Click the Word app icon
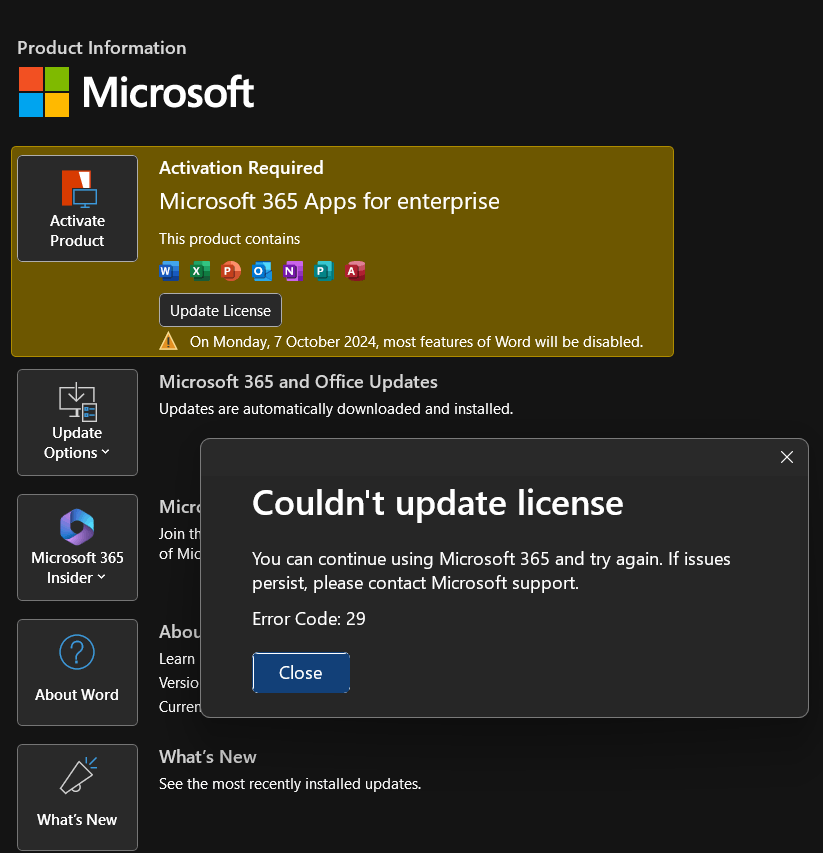 click(169, 271)
